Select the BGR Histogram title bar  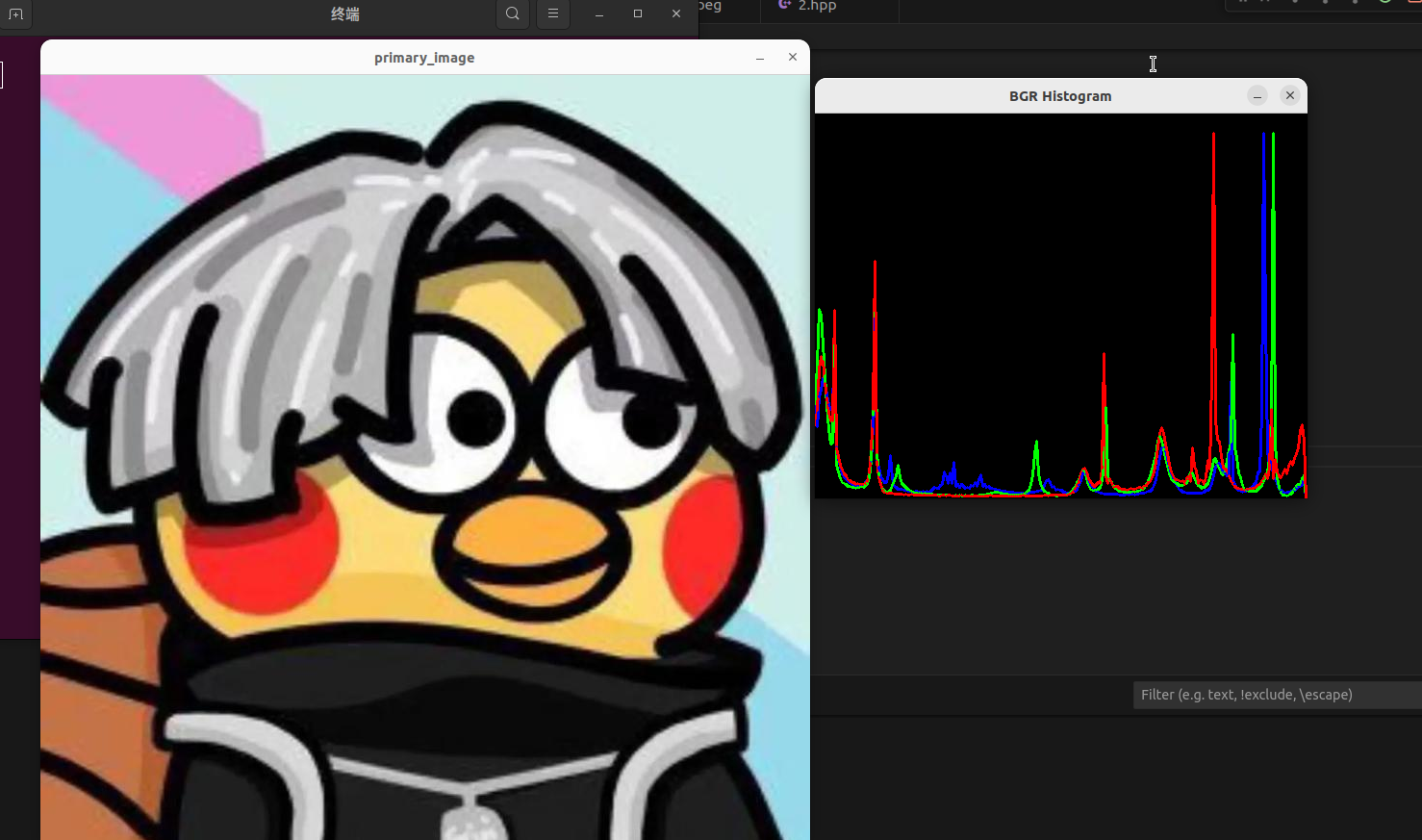coord(1060,96)
